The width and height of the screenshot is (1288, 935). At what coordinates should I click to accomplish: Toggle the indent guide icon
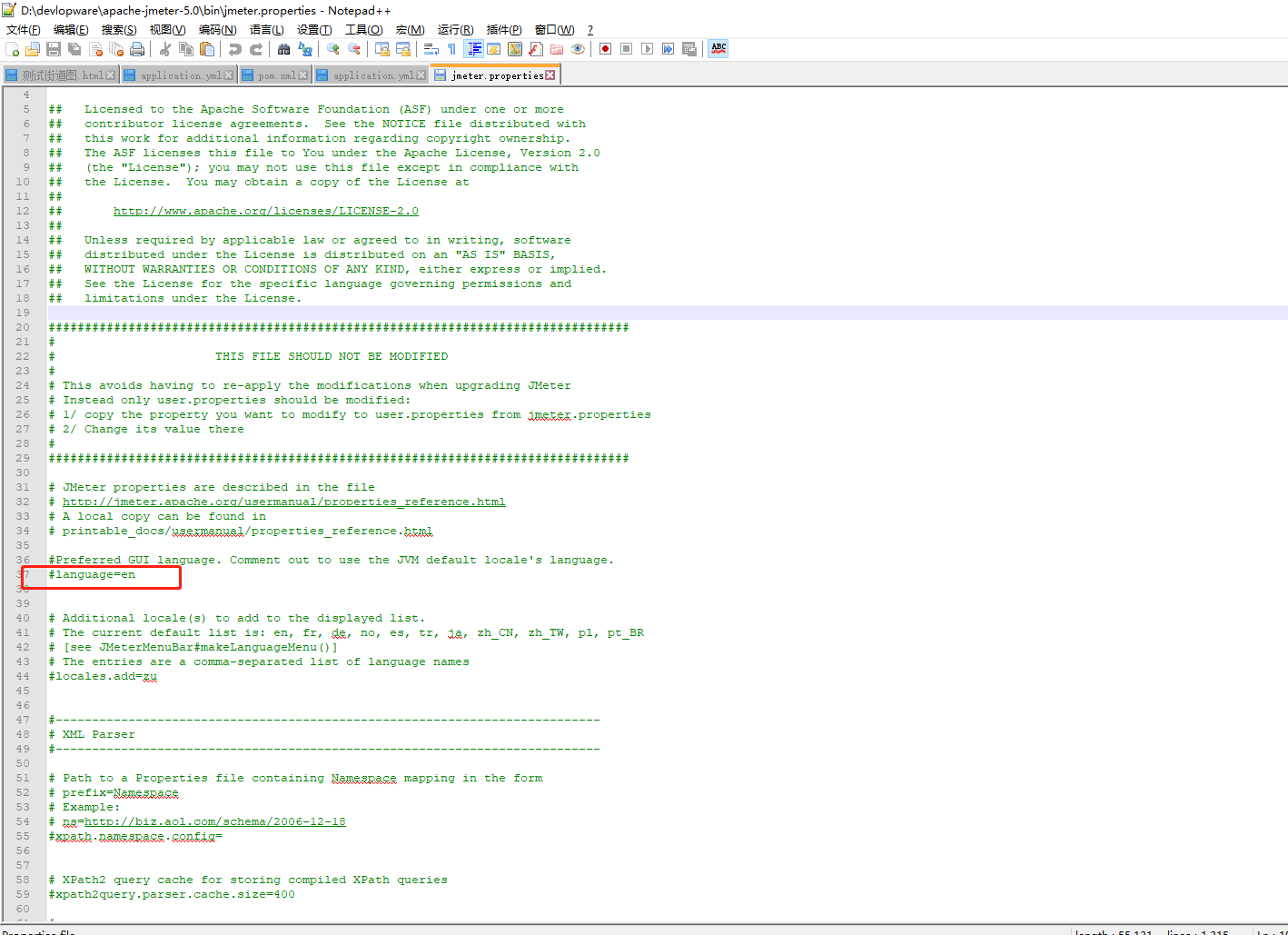(x=473, y=49)
